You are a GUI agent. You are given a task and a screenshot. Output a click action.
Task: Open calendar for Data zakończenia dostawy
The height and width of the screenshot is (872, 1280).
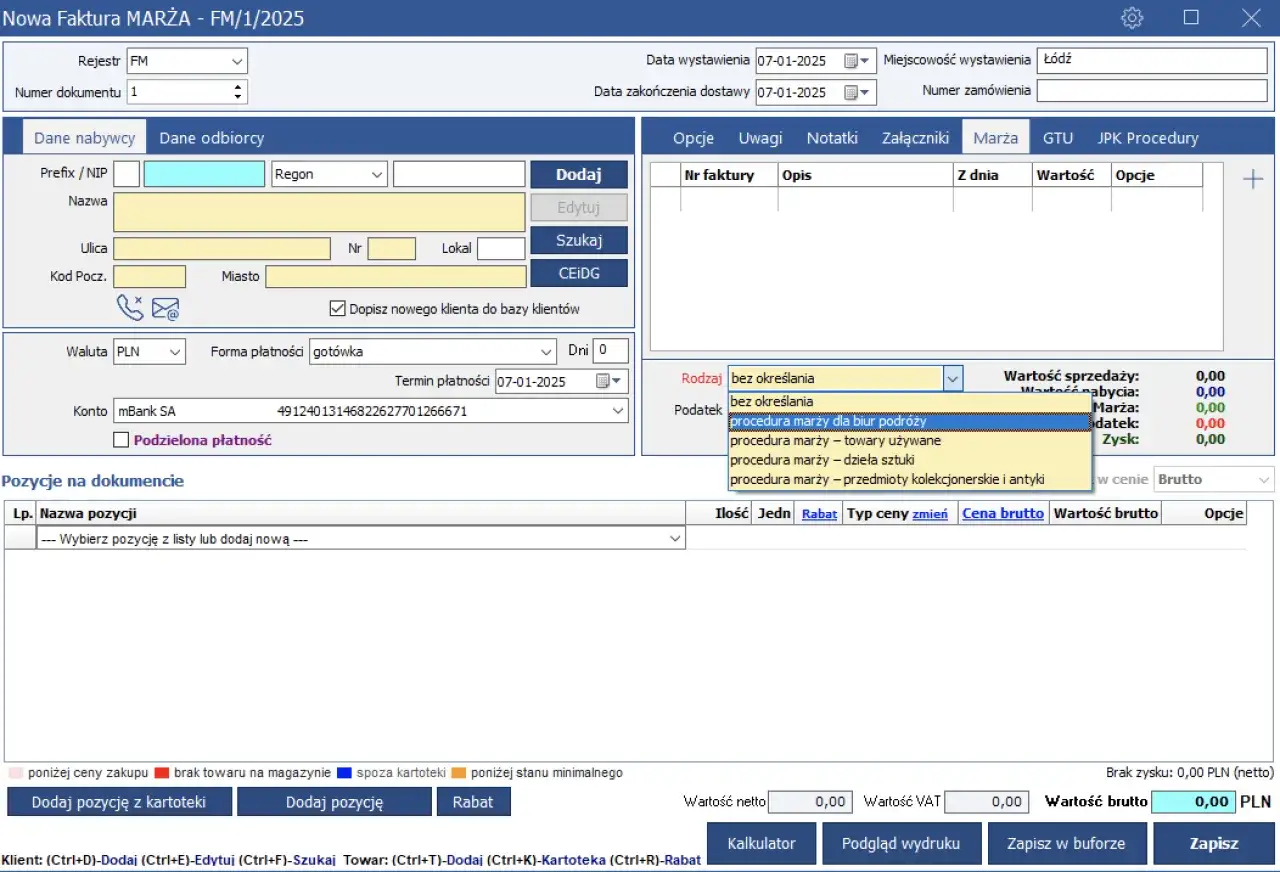851,92
